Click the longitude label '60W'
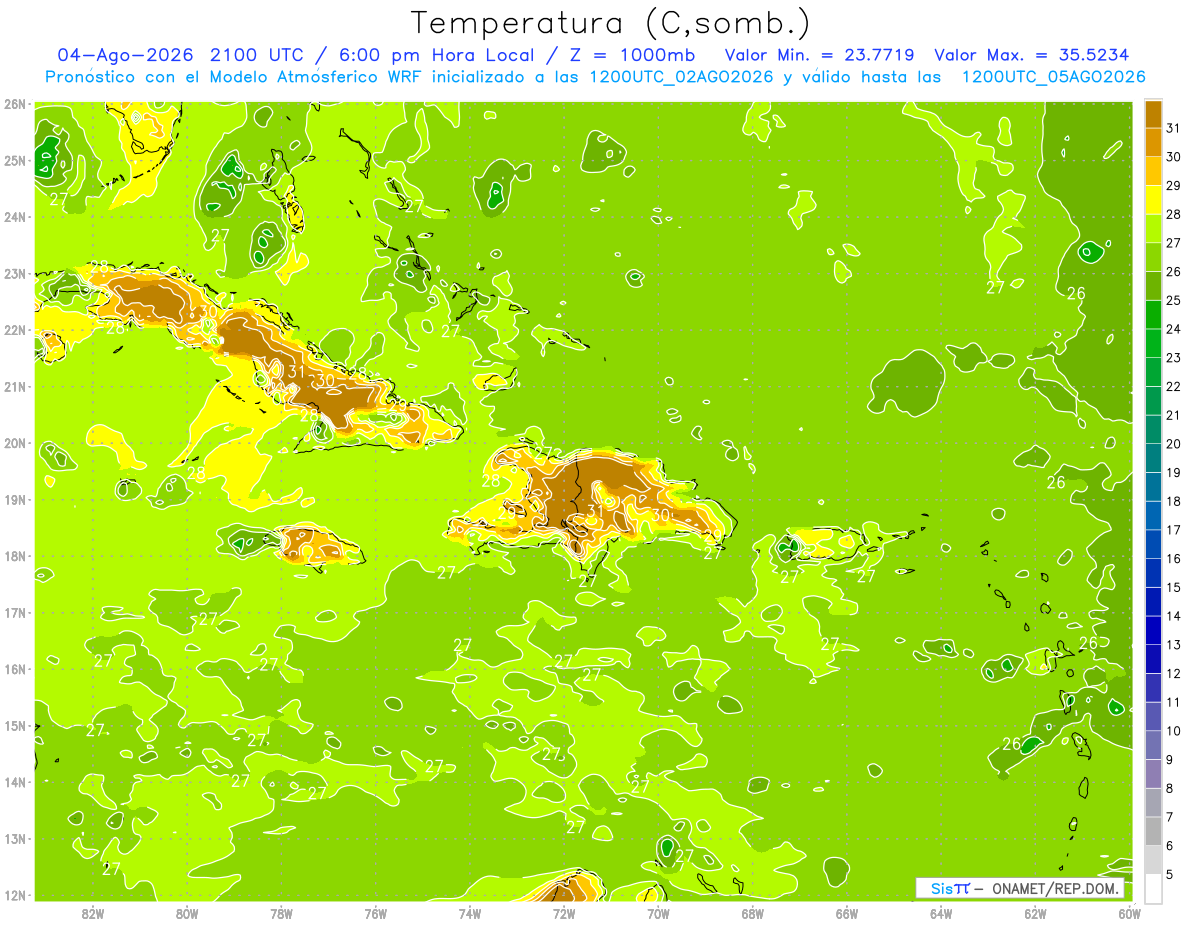Viewport: 1200px width, 927px height. click(1129, 913)
